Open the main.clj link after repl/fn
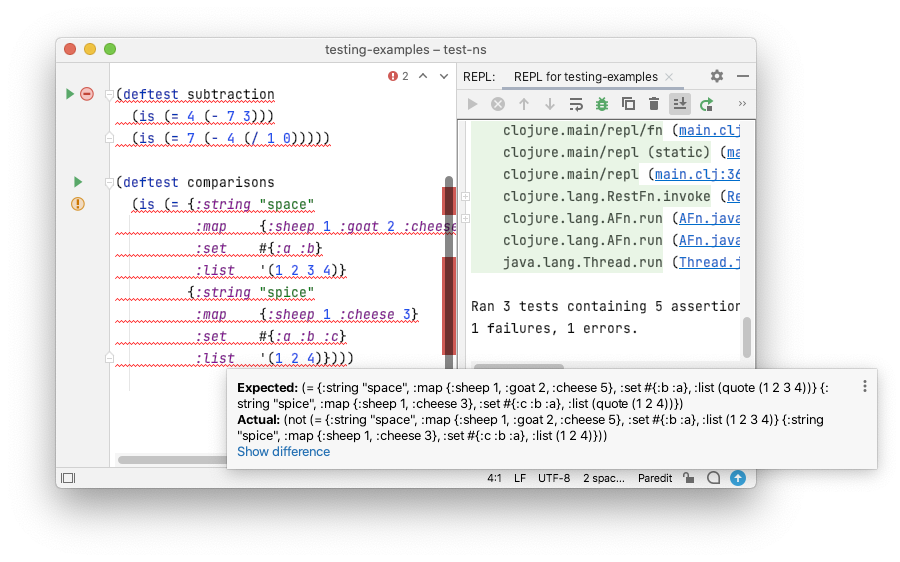The width and height of the screenshot is (900, 562). [709, 130]
